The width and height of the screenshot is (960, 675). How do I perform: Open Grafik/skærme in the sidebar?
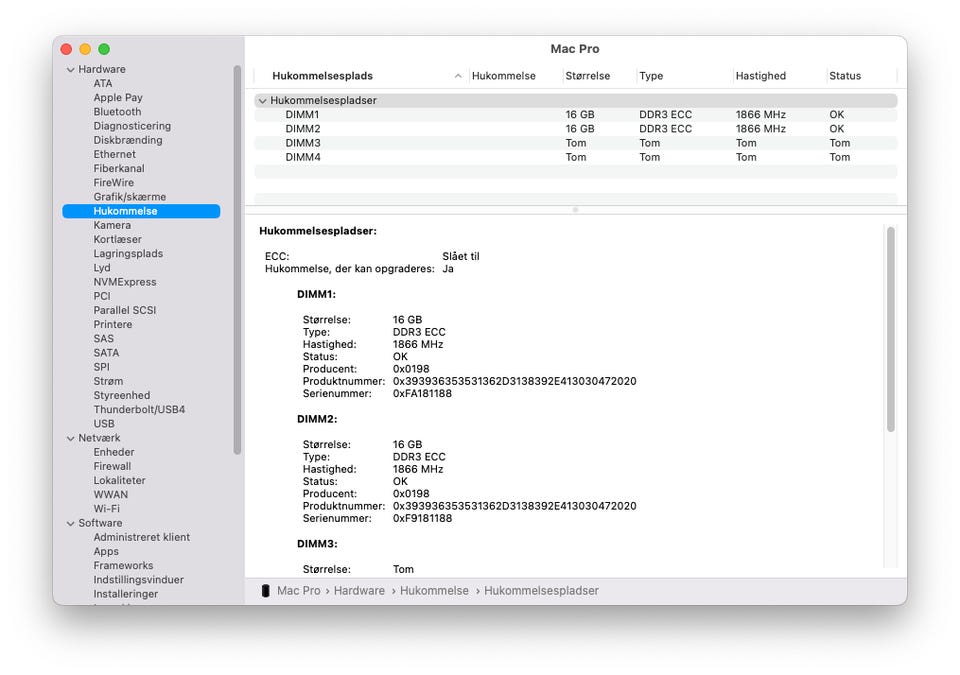[x=130, y=197]
